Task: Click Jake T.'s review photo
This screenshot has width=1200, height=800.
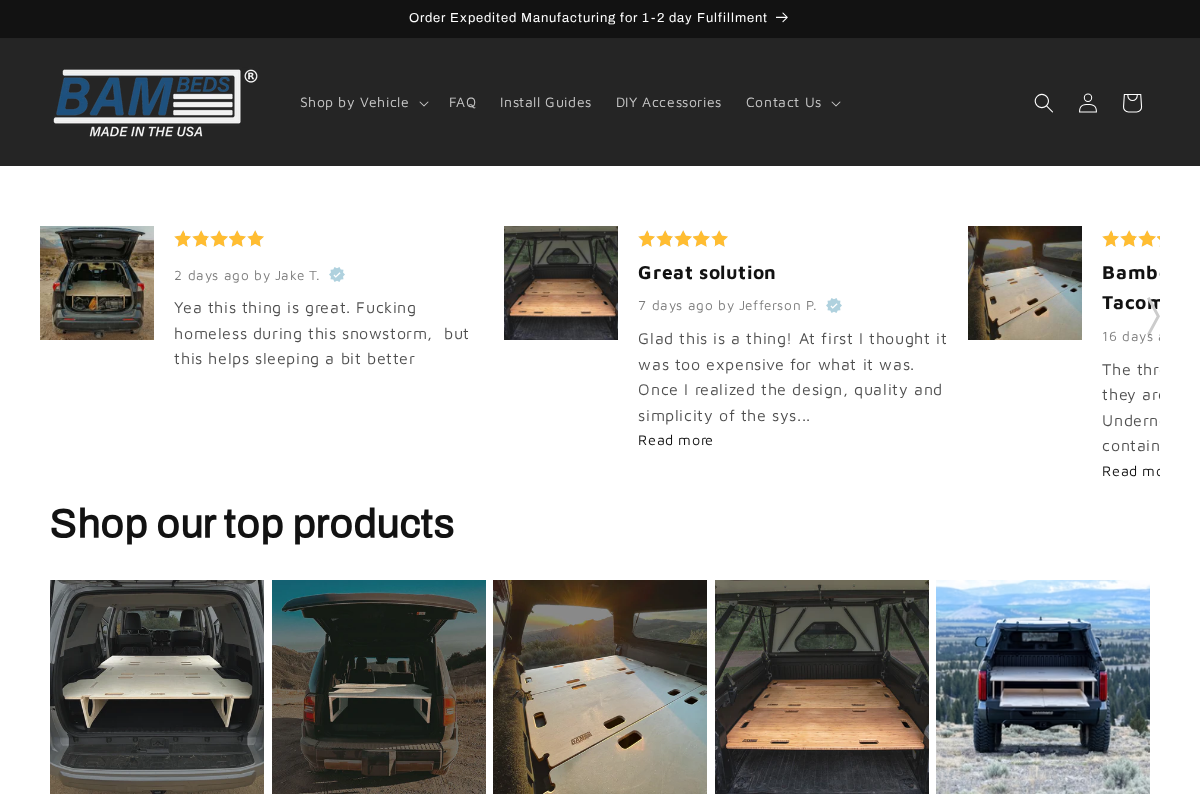Action: tap(97, 283)
